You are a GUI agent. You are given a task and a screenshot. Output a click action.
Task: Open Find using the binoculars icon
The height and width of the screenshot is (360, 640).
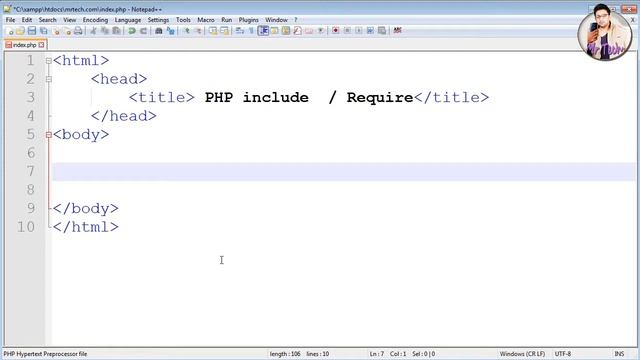coord(159,31)
